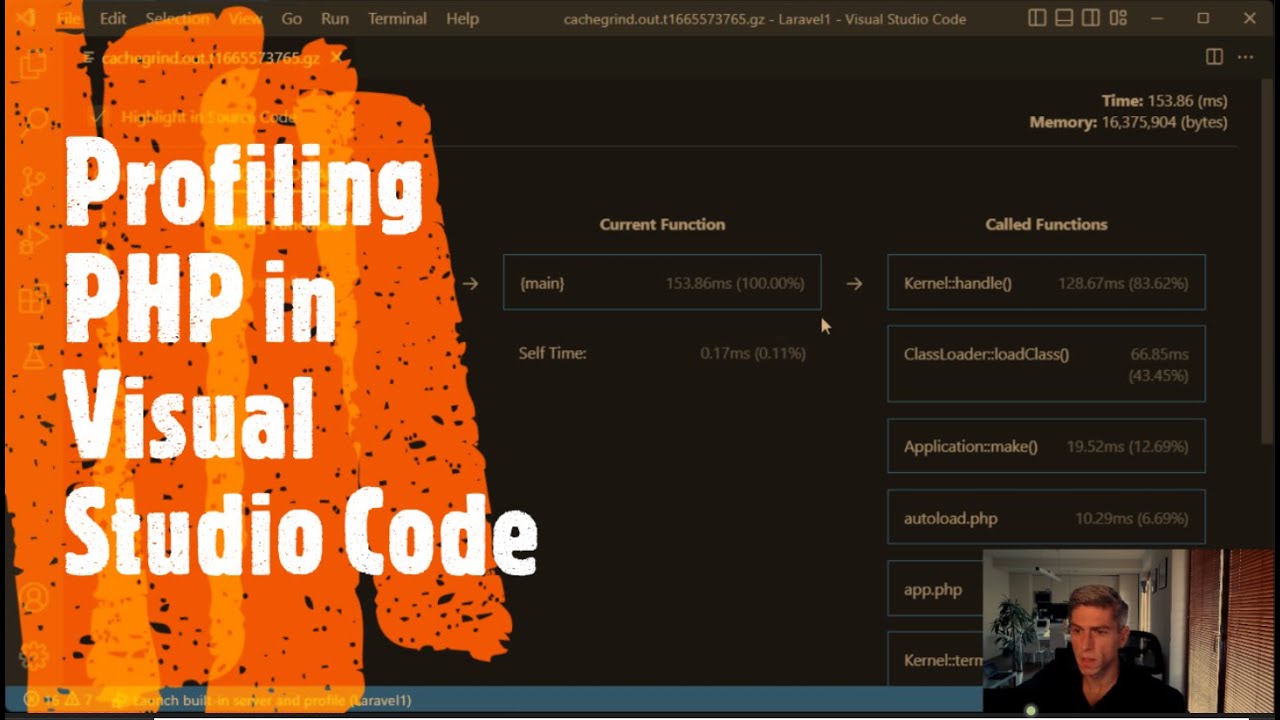
Task: Click the {main} current function box
Action: 662,283
